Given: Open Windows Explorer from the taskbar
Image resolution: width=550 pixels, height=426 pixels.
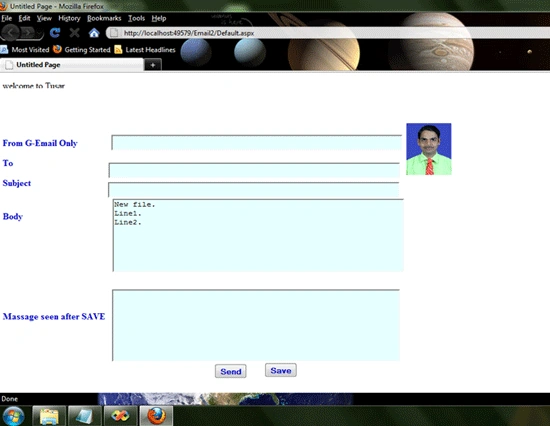Looking at the screenshot, I should point(49,416).
